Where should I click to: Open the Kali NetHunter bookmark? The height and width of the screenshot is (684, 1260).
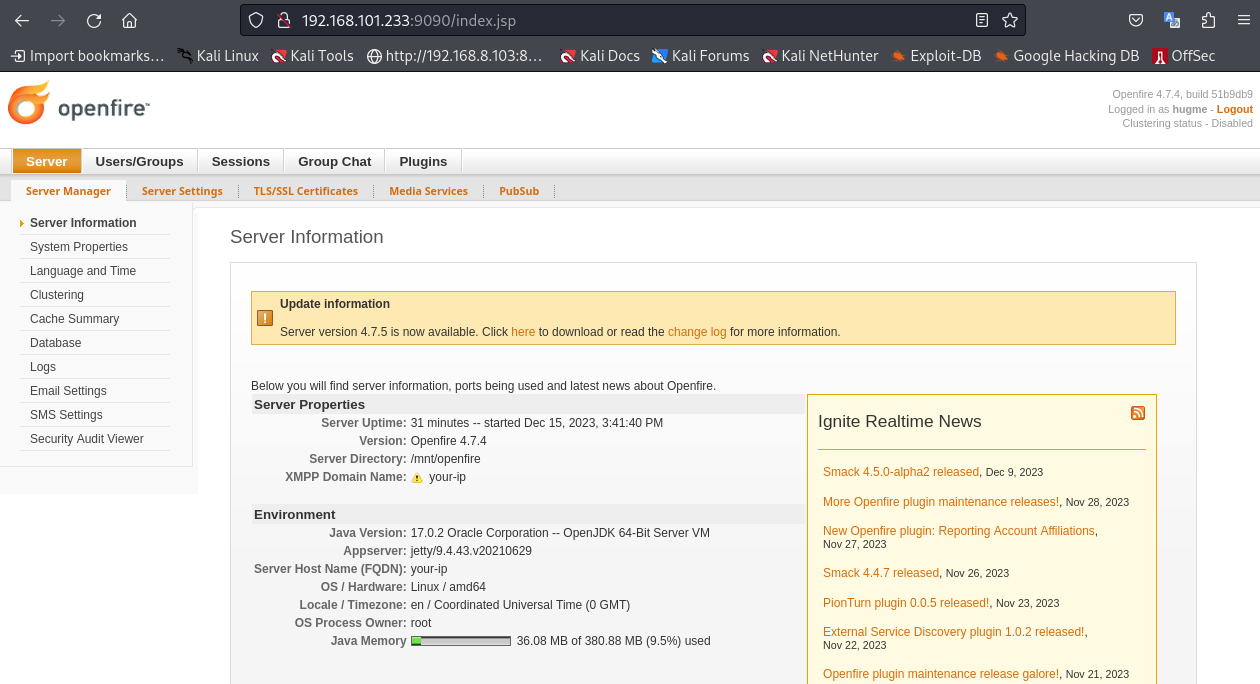[x=820, y=56]
